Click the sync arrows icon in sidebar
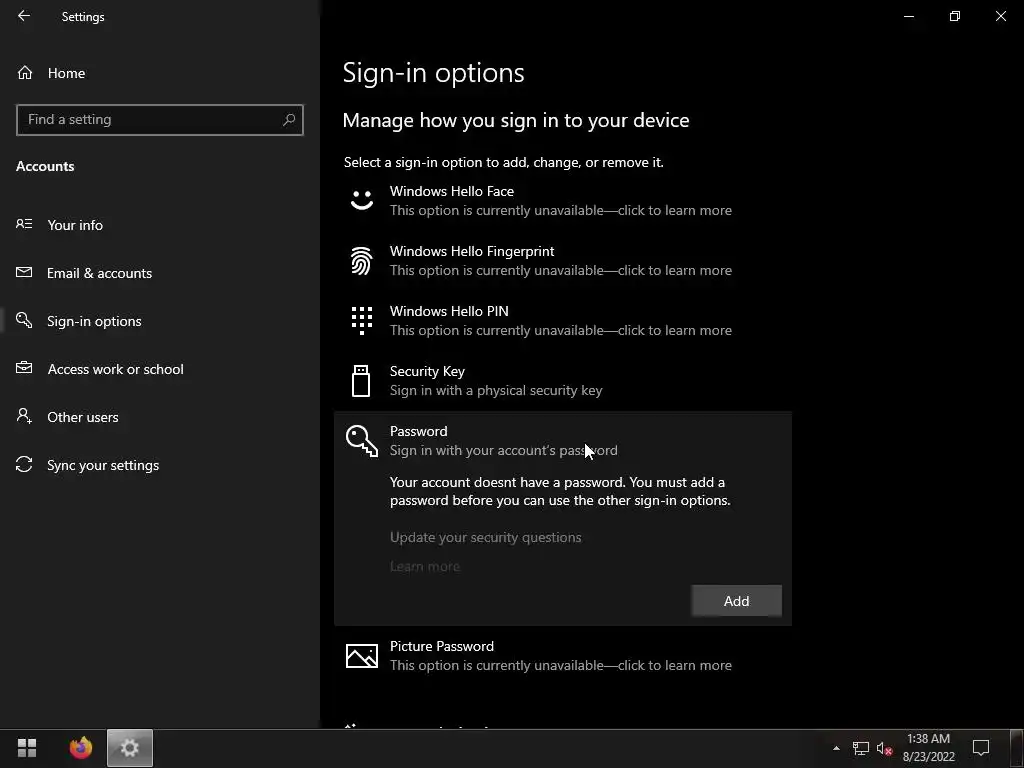 [x=24, y=464]
